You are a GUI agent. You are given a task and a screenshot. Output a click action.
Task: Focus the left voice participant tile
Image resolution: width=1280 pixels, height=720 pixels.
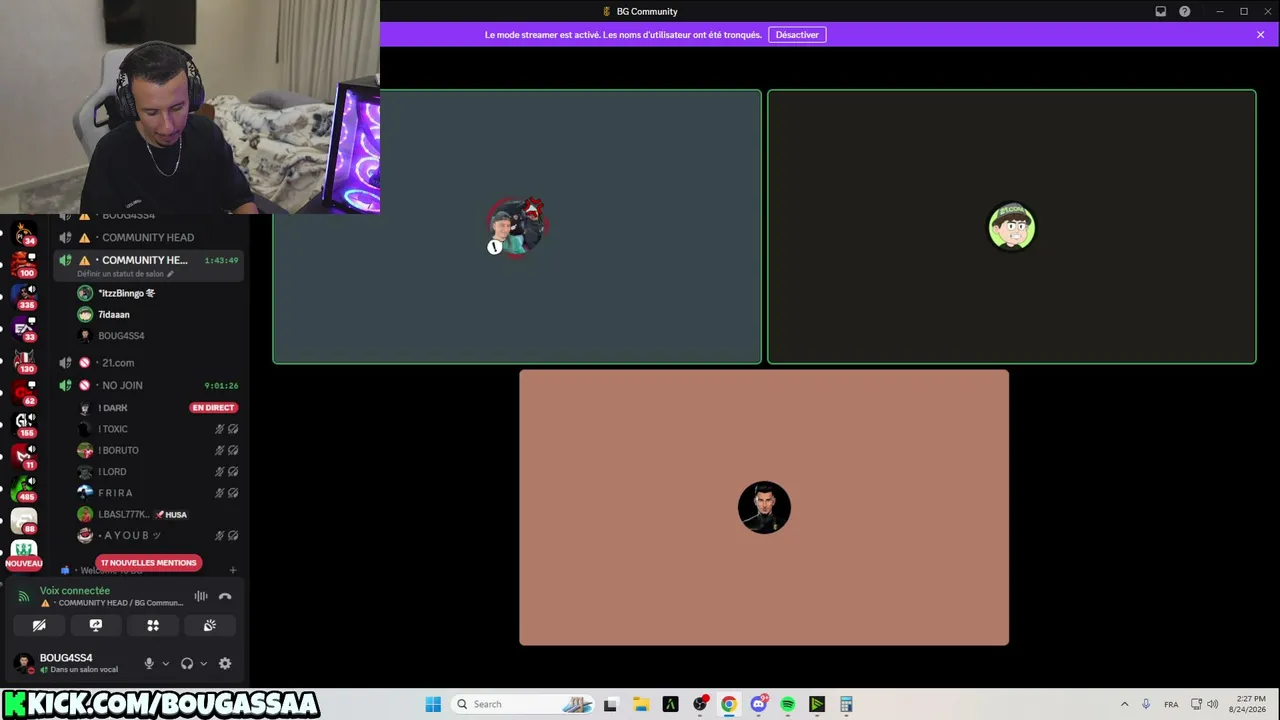point(517,227)
